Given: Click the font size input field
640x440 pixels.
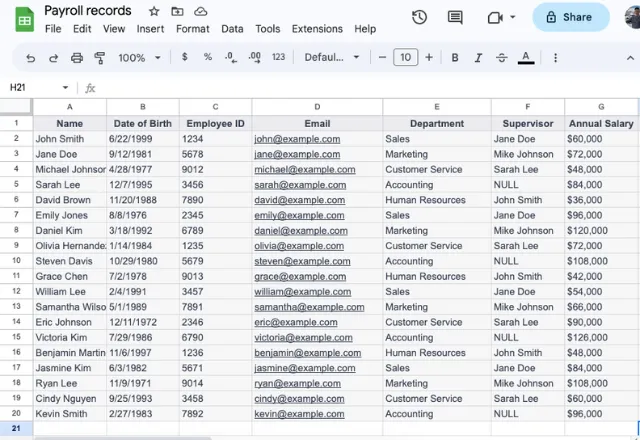Looking at the screenshot, I should coord(405,58).
